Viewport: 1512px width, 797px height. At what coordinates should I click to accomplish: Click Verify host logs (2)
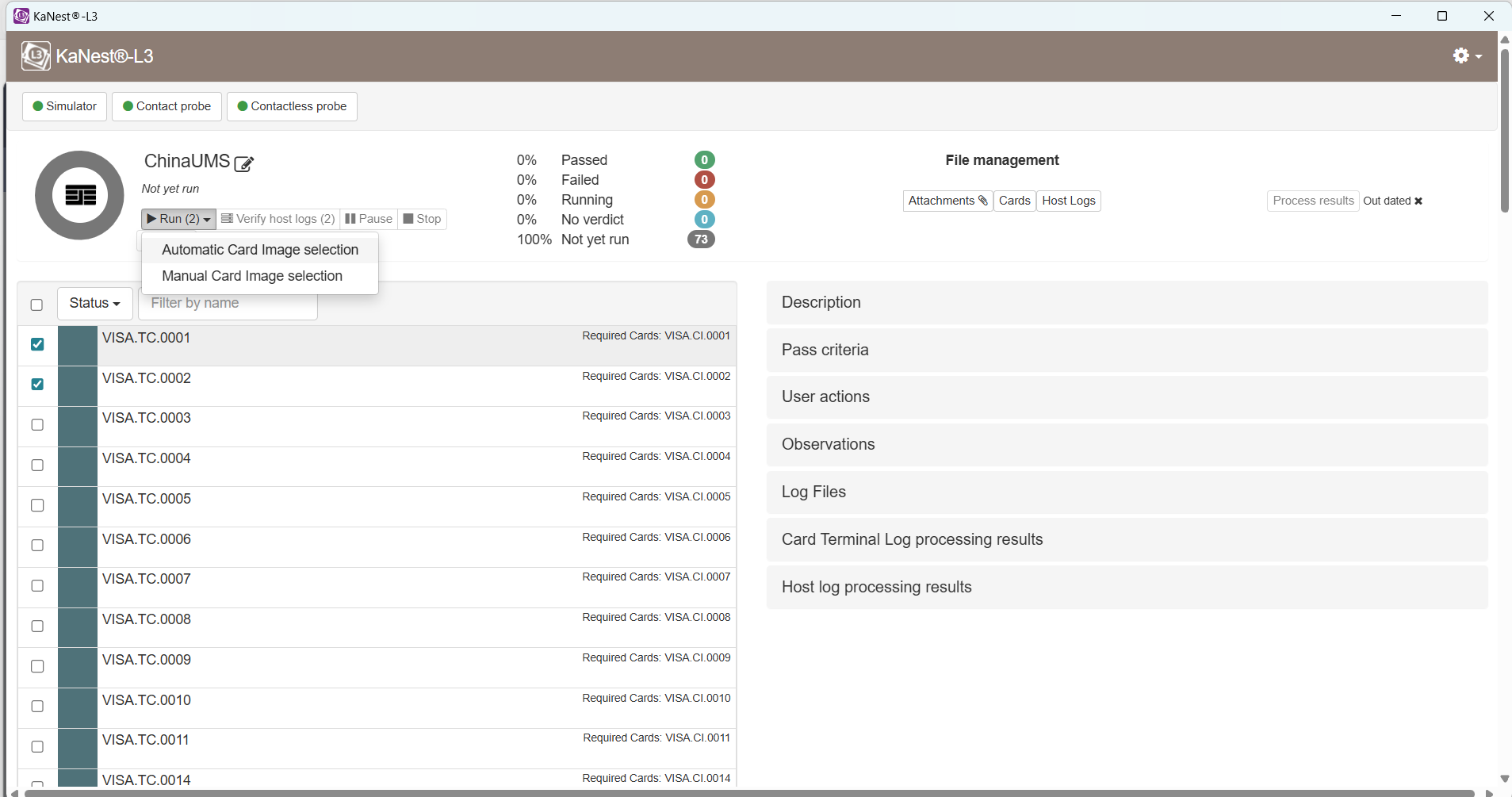click(x=278, y=219)
